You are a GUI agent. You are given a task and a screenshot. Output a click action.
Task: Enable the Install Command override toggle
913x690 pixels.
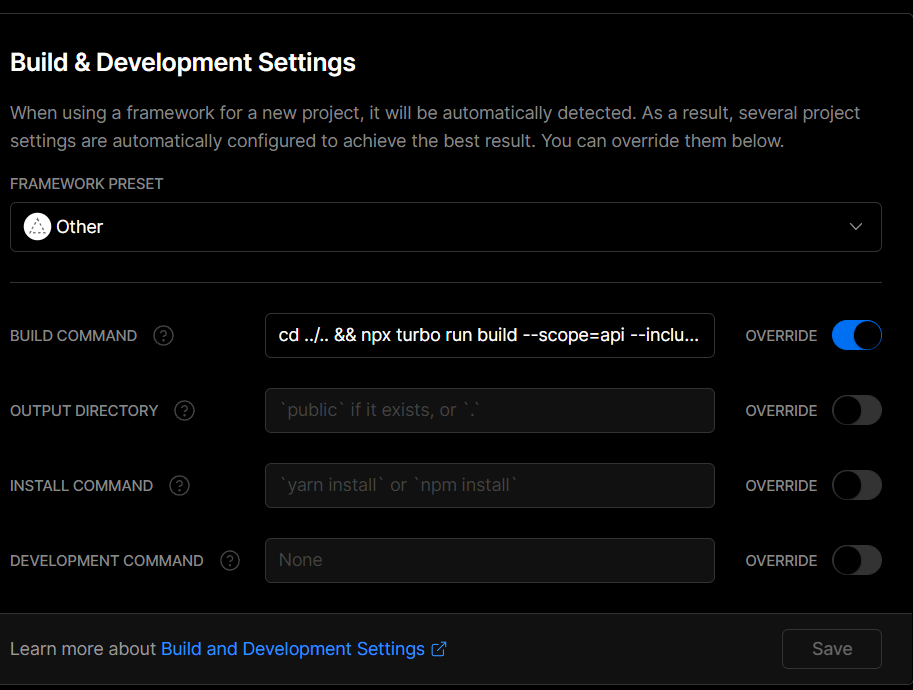(x=857, y=486)
